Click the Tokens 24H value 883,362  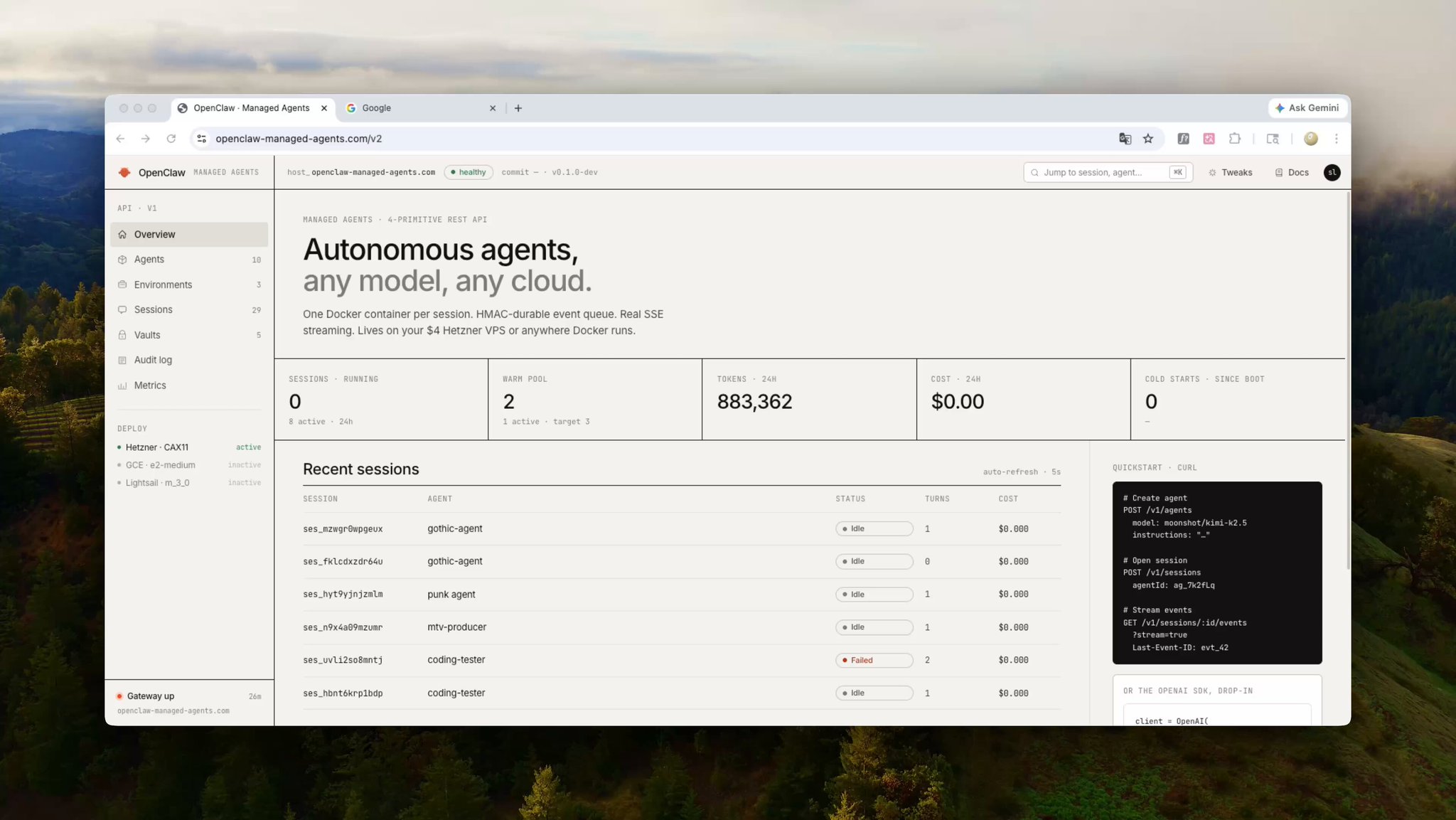click(754, 402)
